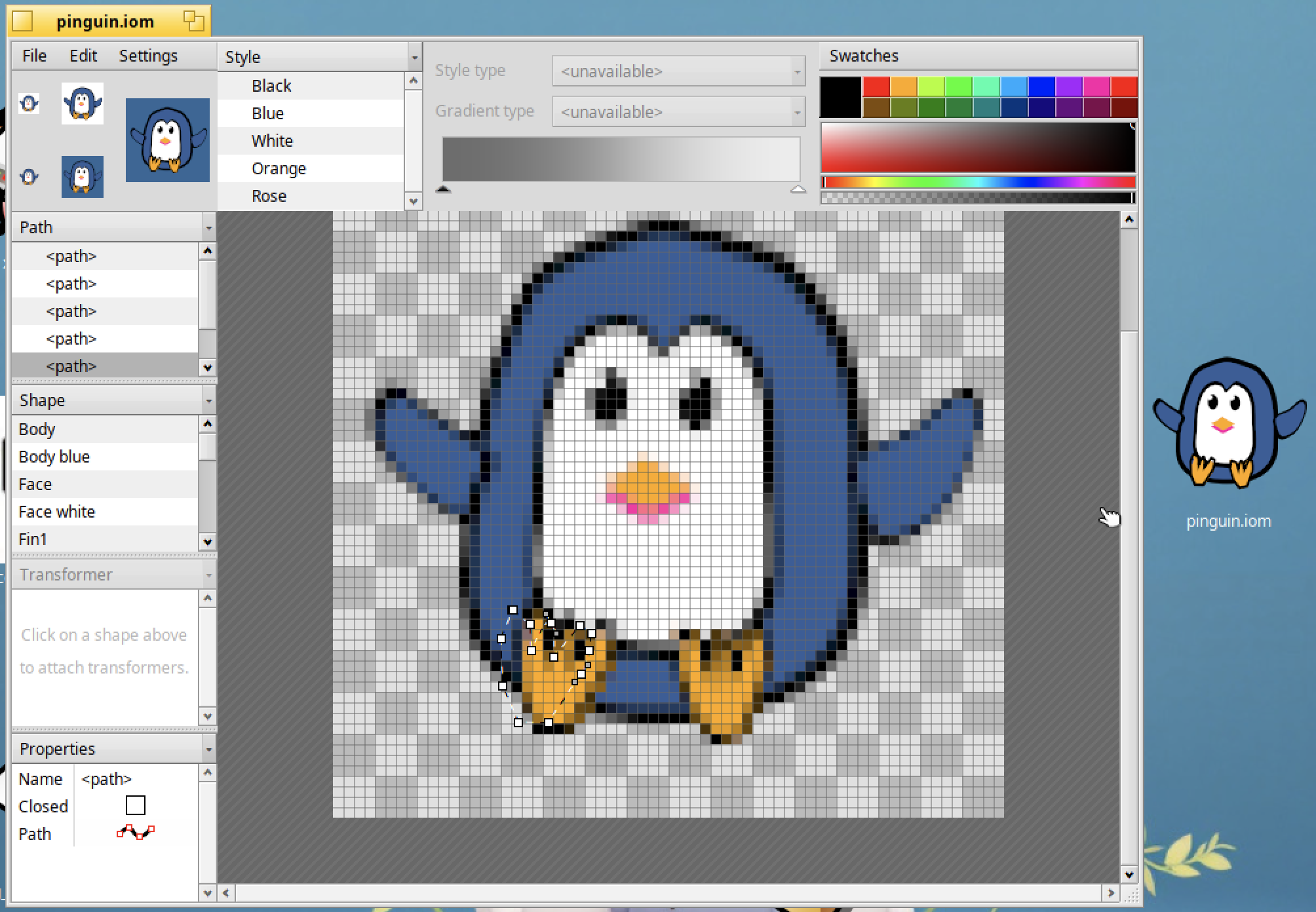Open the File menu
Screen dimensions: 1316x912
(34, 56)
